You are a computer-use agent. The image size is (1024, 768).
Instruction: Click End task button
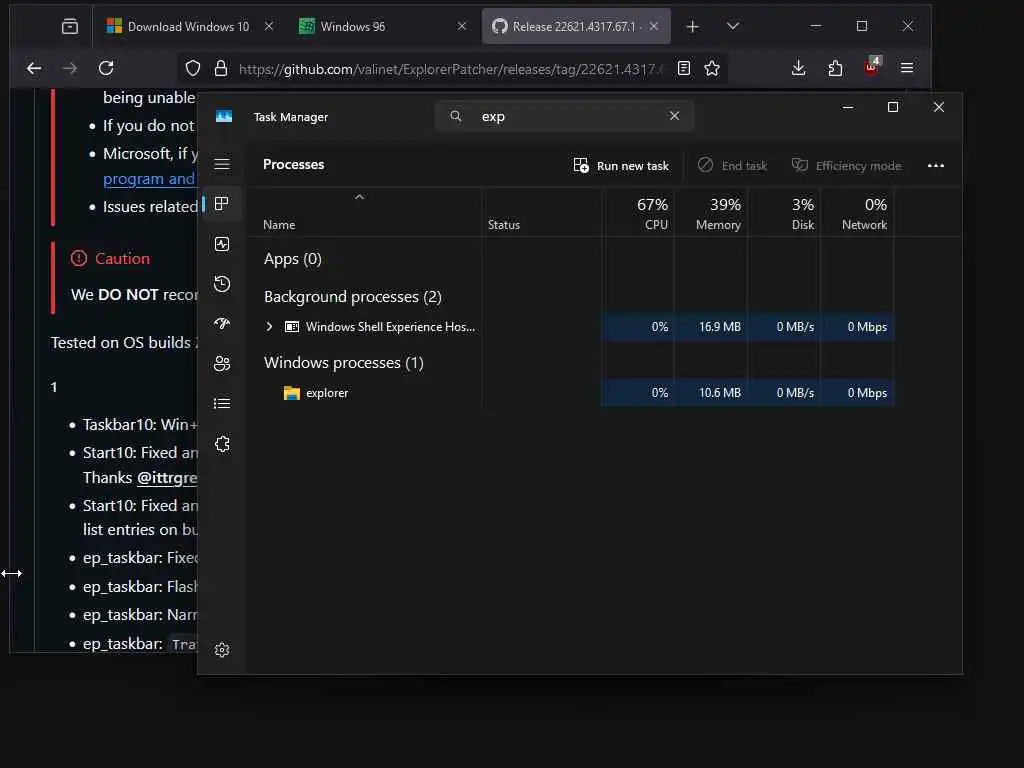(732, 166)
